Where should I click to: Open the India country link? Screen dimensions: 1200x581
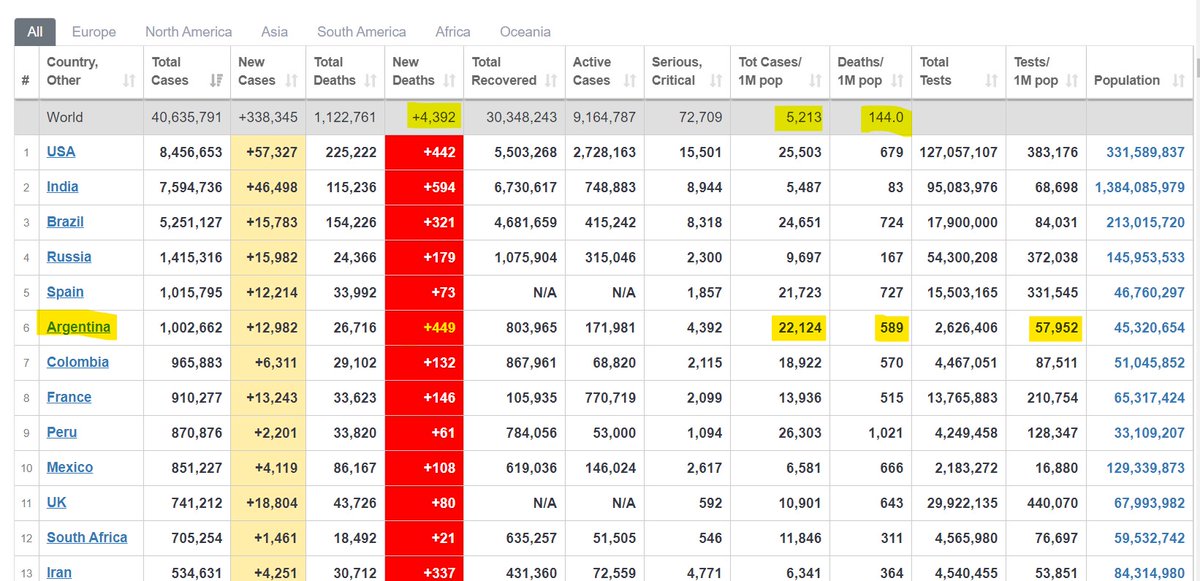[62, 187]
